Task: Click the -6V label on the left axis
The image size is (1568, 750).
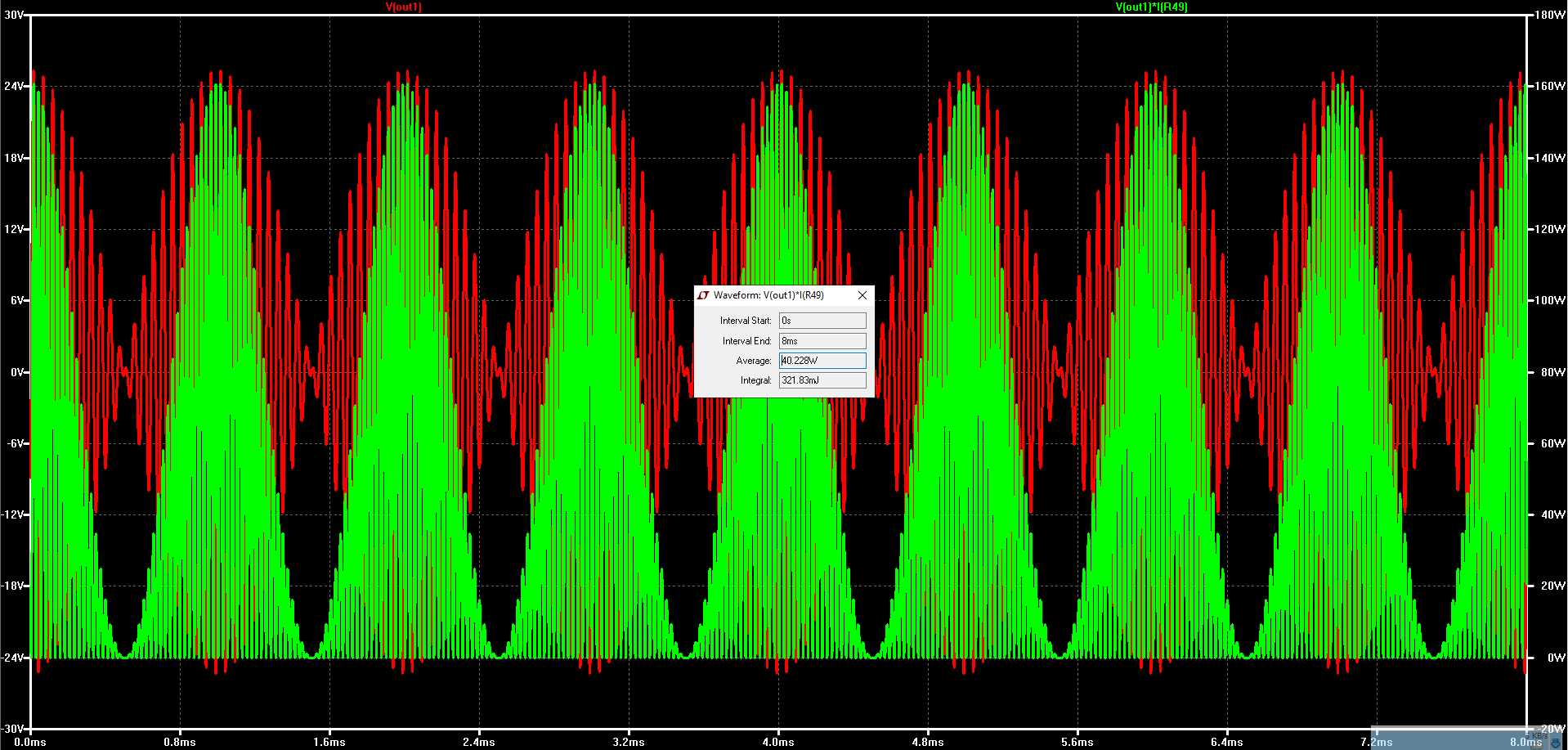Action: click(x=16, y=443)
